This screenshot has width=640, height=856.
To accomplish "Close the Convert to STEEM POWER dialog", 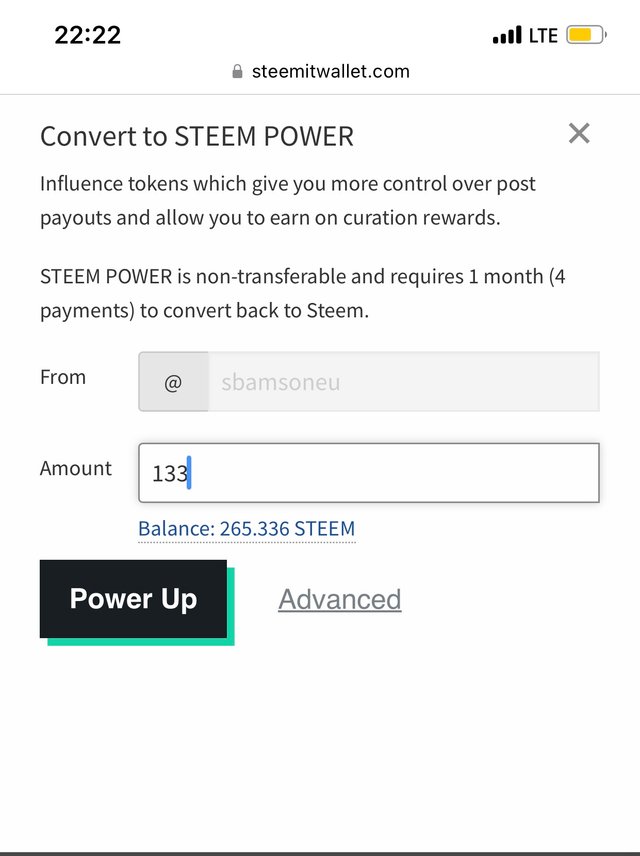I will (x=579, y=133).
